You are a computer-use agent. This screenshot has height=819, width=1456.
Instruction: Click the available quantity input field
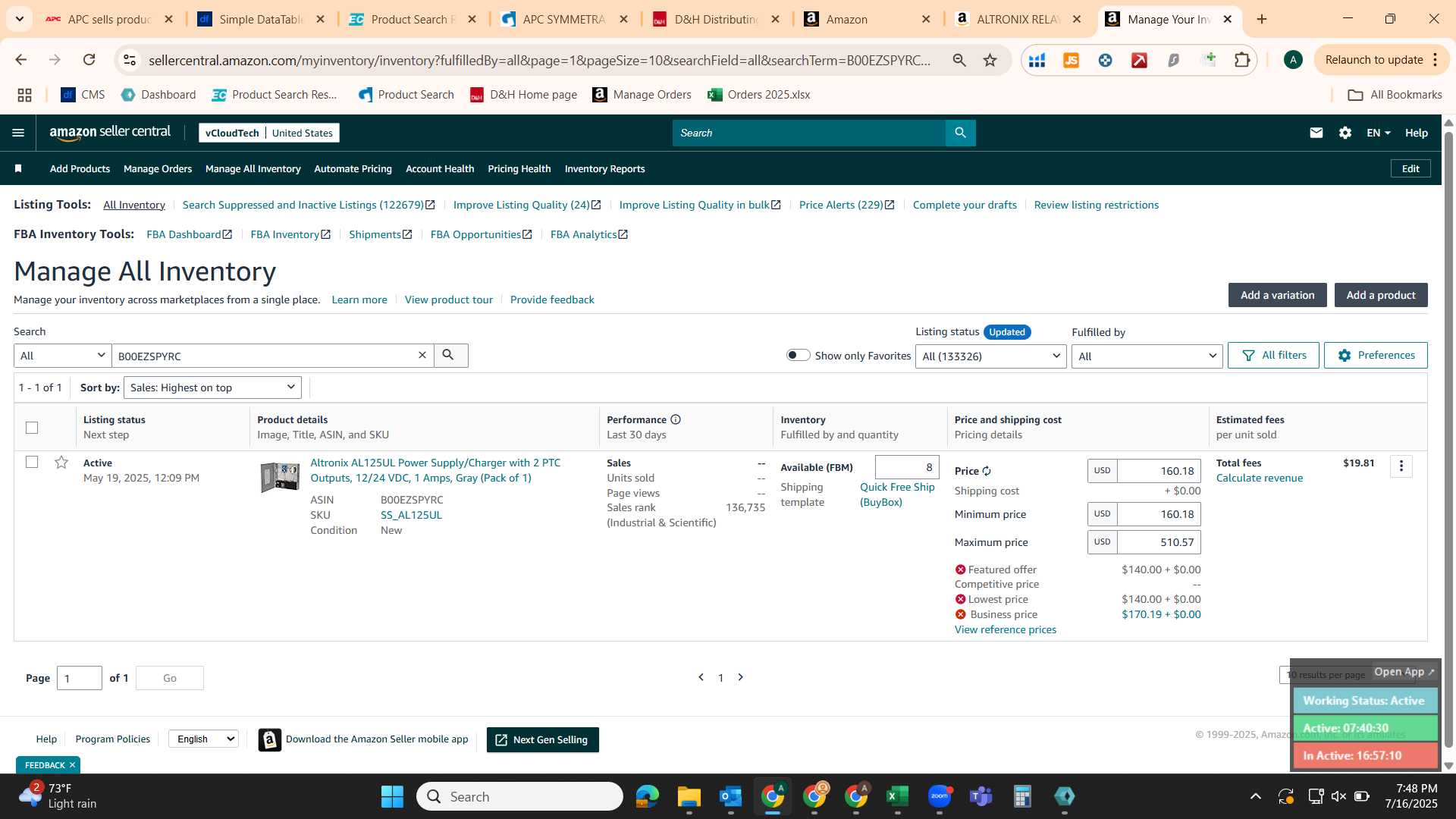907,467
